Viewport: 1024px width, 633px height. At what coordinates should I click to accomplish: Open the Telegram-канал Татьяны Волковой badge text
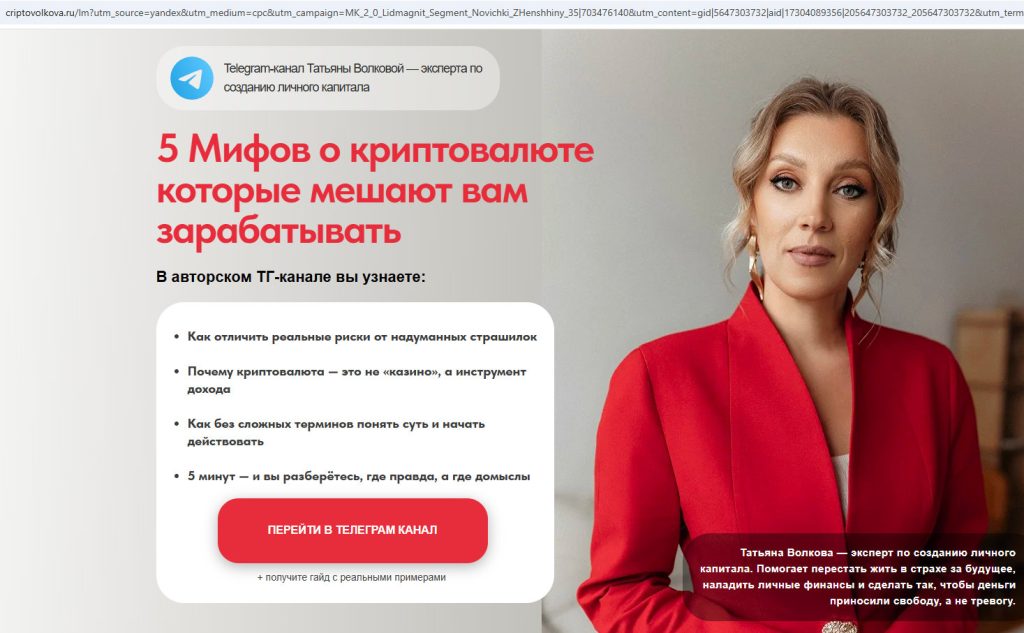[353, 78]
